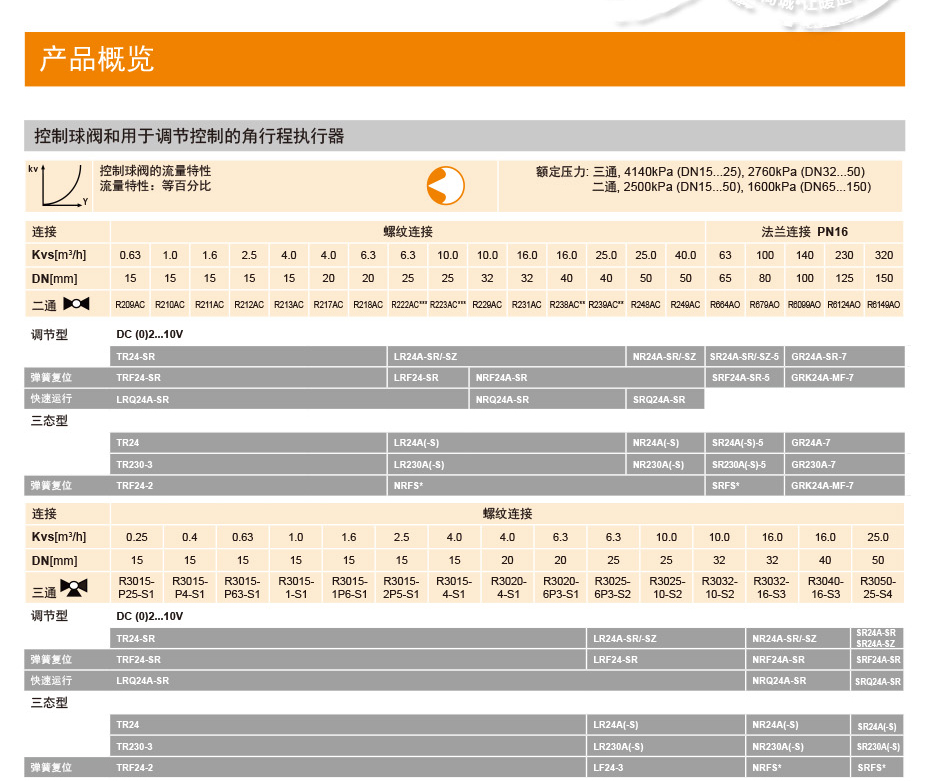Image resolution: width=940 pixels, height=781 pixels.
Task: Select actuator SR24A-SR/-SZ-5
Action: click(744, 357)
